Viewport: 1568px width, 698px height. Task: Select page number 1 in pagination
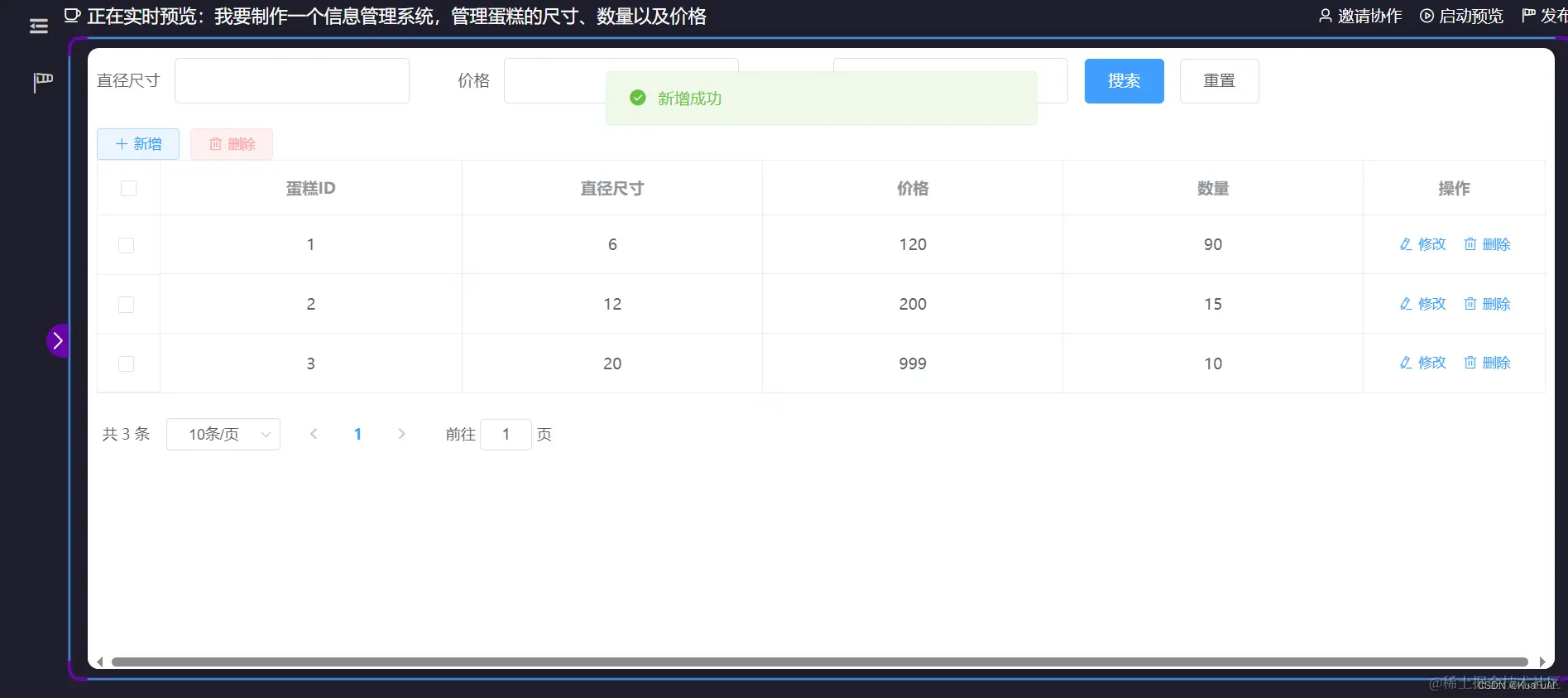357,434
